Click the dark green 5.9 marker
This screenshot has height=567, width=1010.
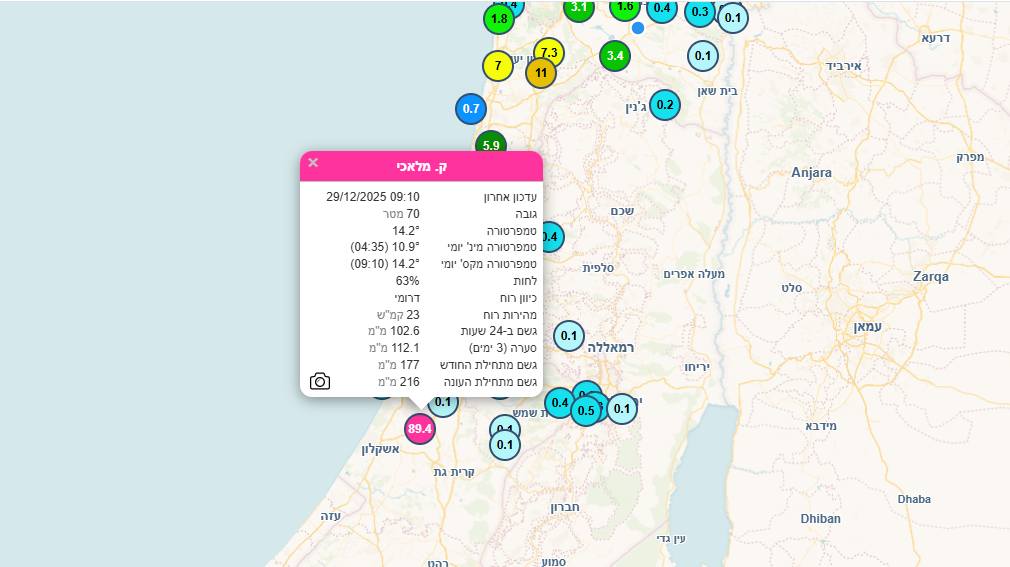click(490, 143)
